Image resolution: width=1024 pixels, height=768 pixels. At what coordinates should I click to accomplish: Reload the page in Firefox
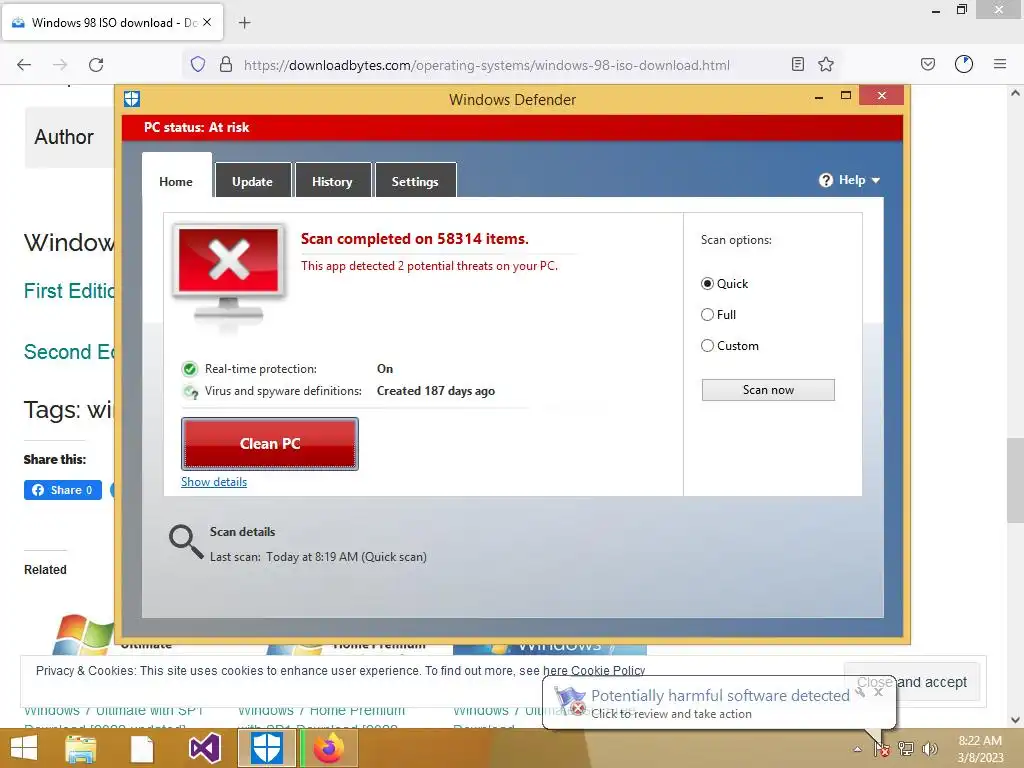pyautogui.click(x=96, y=65)
